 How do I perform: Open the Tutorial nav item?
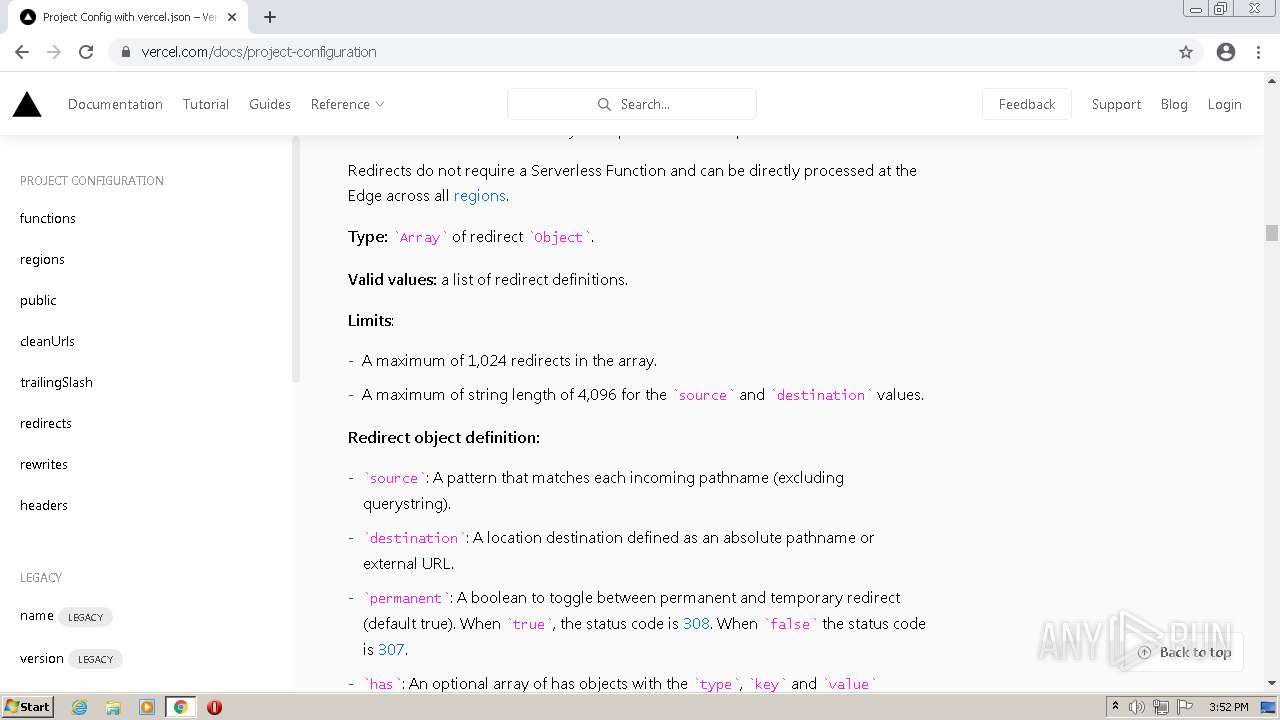coord(206,104)
